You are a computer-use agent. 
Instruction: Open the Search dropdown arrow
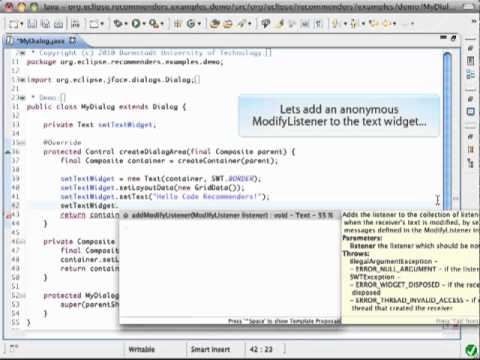pos(249,24)
